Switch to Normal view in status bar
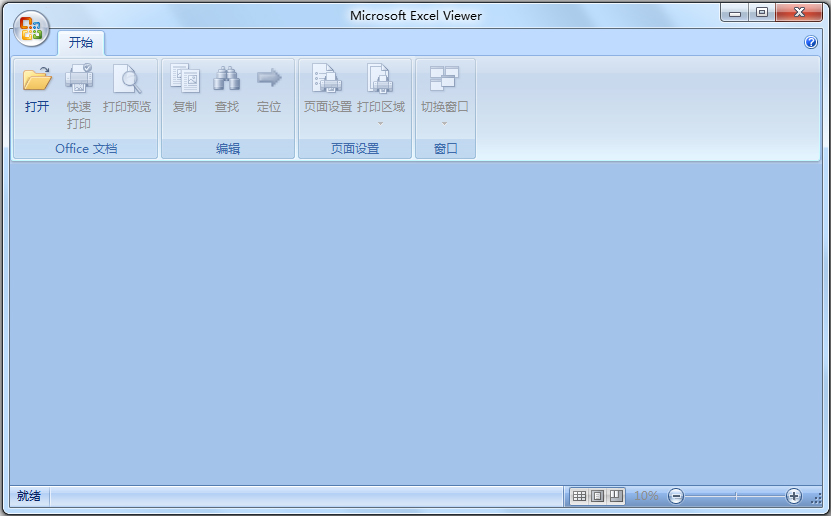This screenshot has width=831, height=516. pos(580,496)
